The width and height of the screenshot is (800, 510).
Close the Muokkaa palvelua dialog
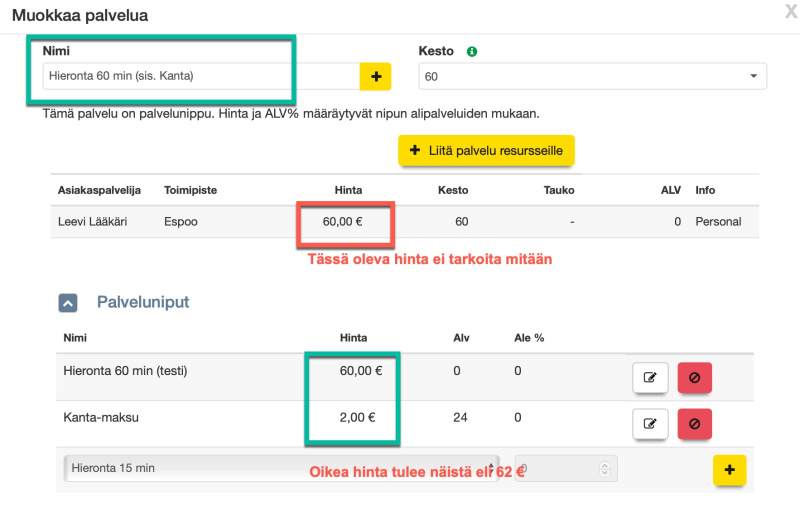pos(791,13)
